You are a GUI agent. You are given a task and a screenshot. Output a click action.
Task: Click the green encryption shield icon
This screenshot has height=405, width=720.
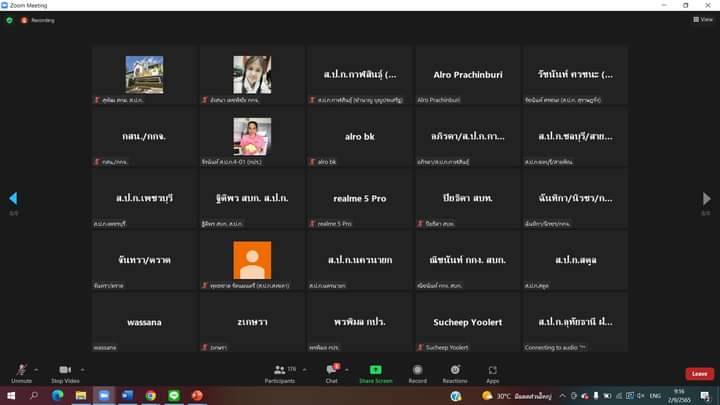pyautogui.click(x=9, y=19)
